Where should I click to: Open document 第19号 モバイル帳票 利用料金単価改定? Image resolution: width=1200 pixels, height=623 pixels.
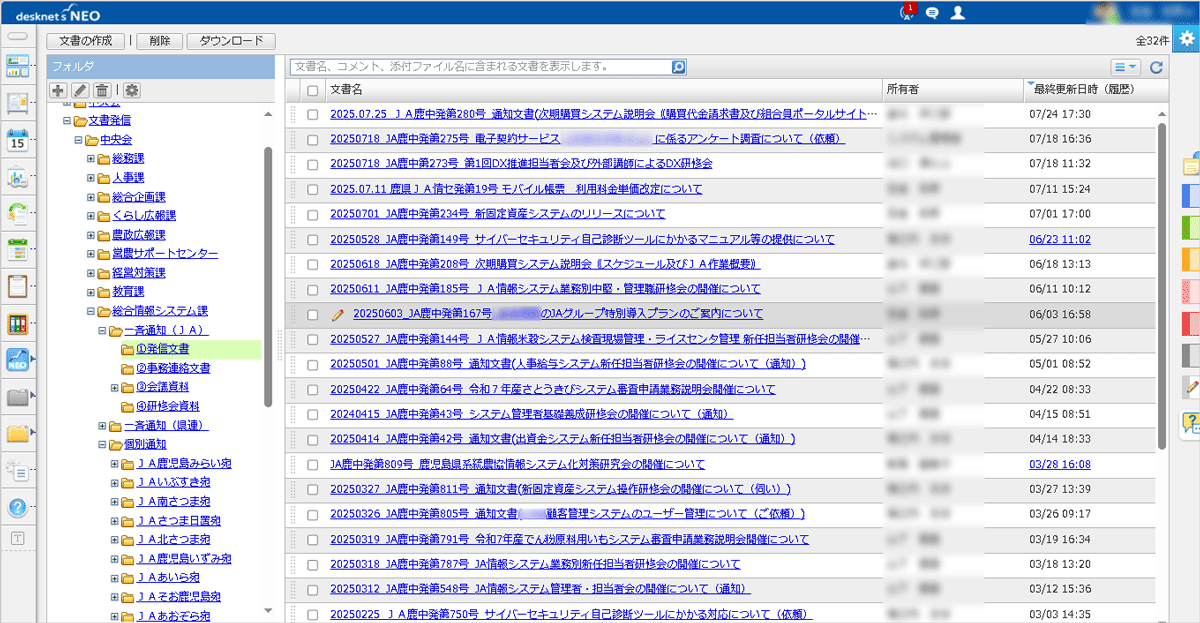(516, 189)
